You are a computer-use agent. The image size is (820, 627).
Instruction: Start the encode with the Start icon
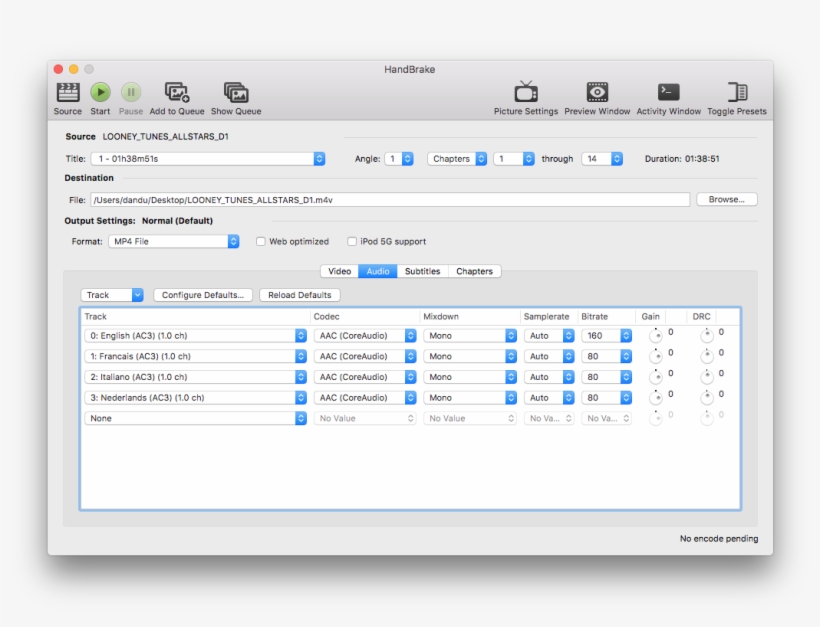coord(99,92)
